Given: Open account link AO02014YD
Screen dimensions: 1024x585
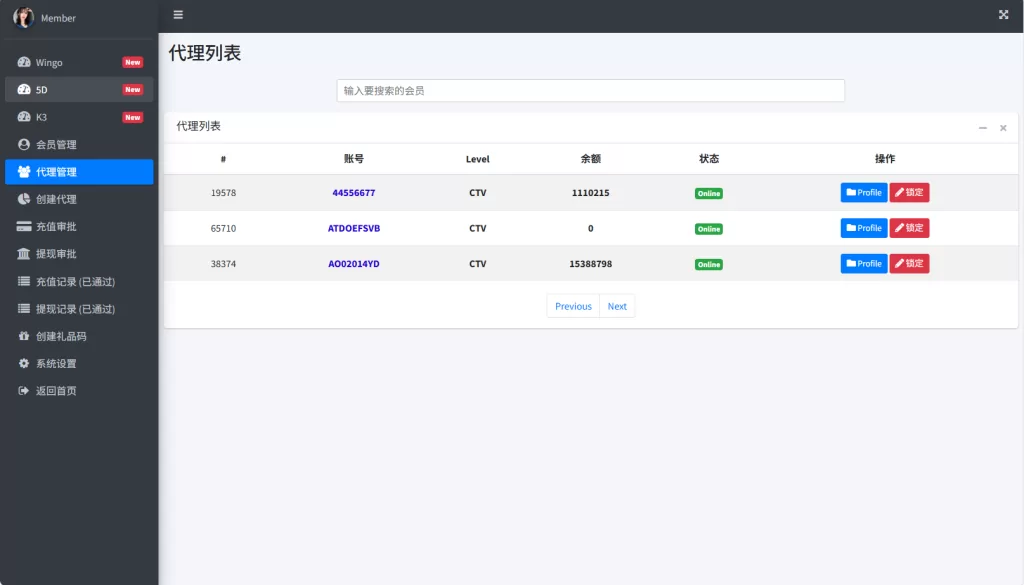Looking at the screenshot, I should (x=353, y=264).
